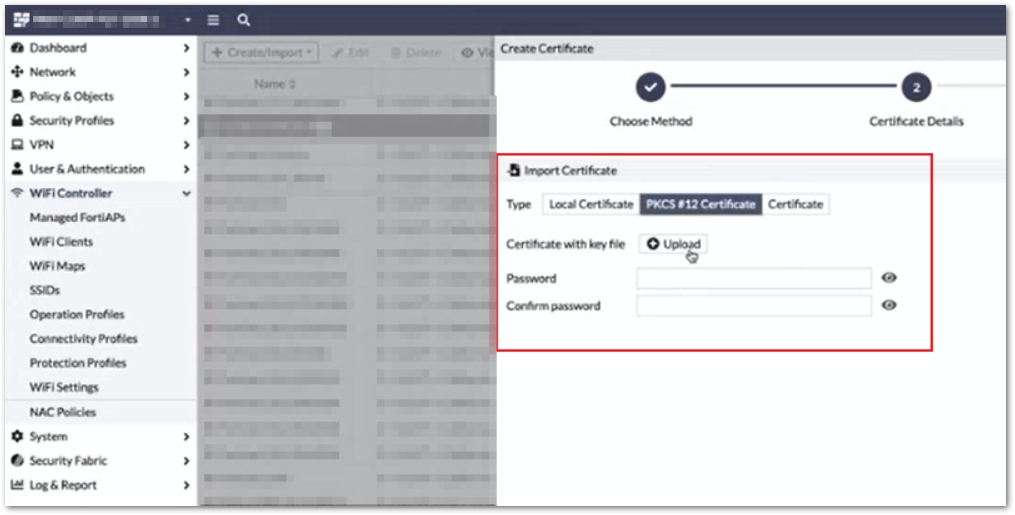1015x515 pixels.
Task: Click the WiFi Controller signal icon
Action: pos(17,193)
